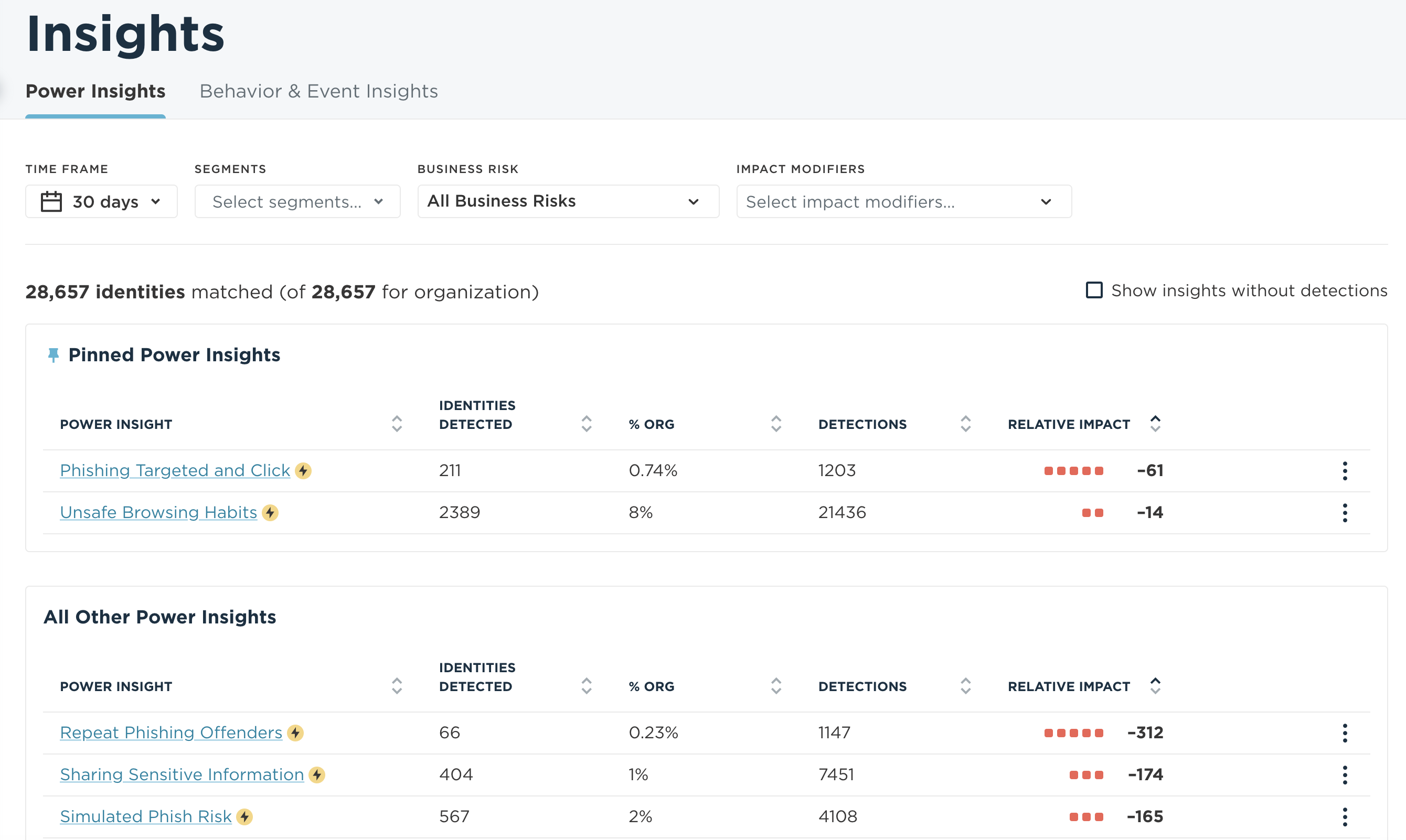
Task: Open the three-dot menu on the Simulated Phish Risk row
Action: tap(1345, 816)
